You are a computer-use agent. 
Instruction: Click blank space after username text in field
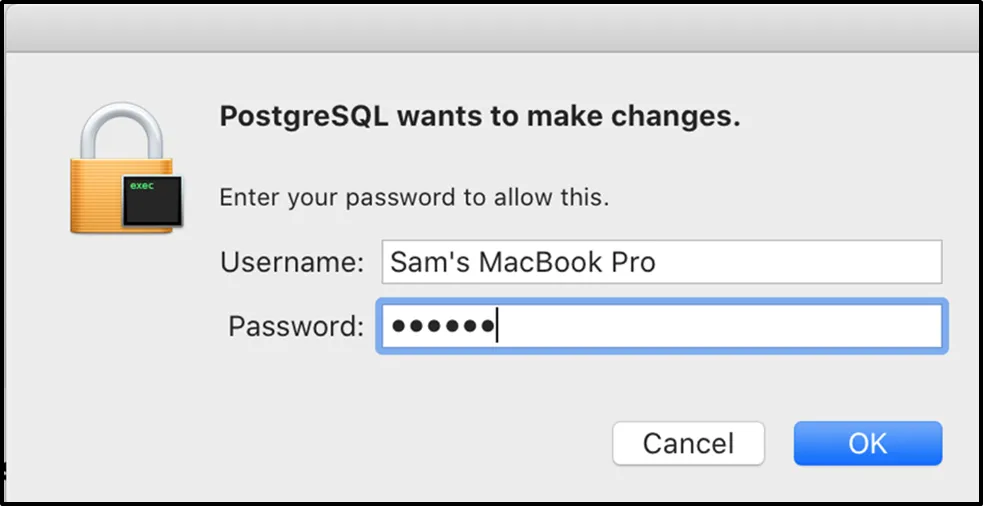point(800,263)
